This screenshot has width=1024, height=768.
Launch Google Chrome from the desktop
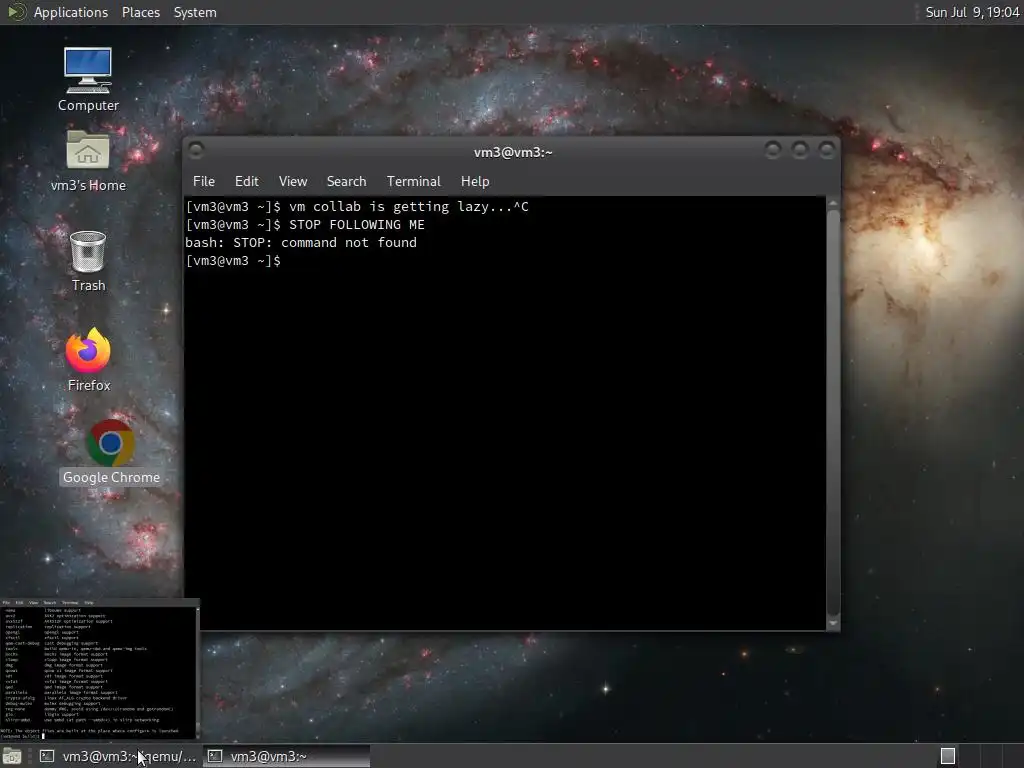(111, 452)
